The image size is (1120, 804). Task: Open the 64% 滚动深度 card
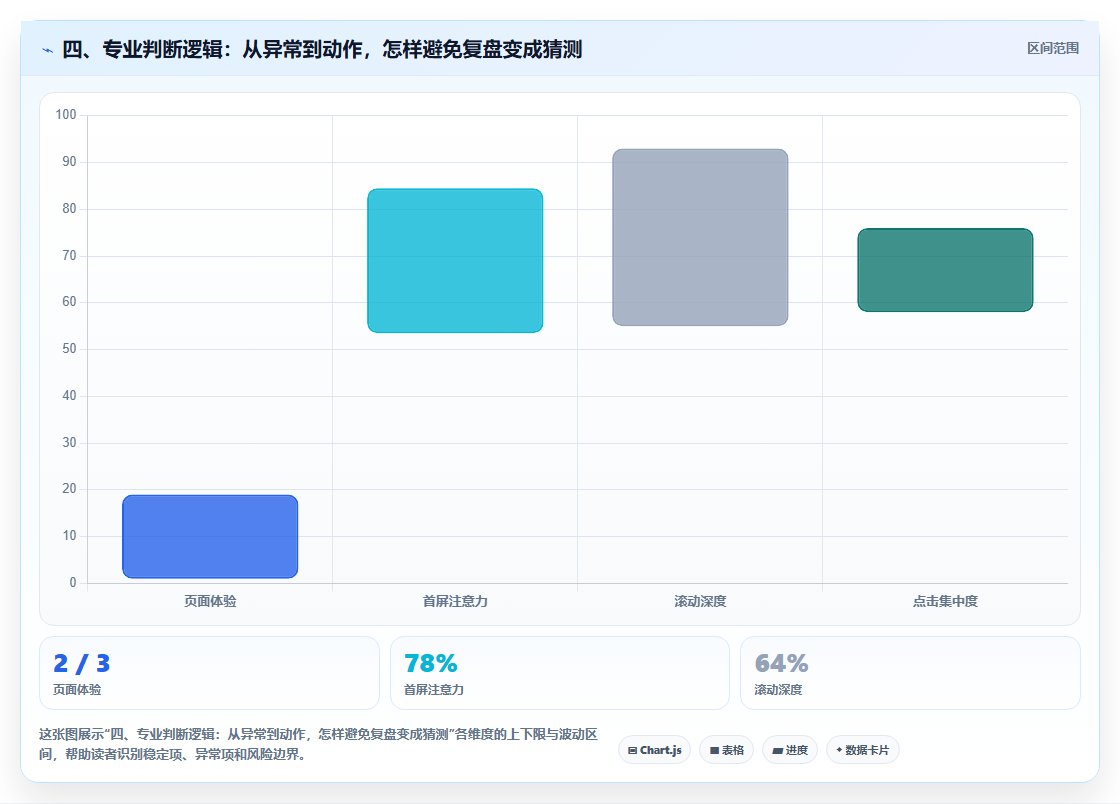pyautogui.click(x=910, y=673)
